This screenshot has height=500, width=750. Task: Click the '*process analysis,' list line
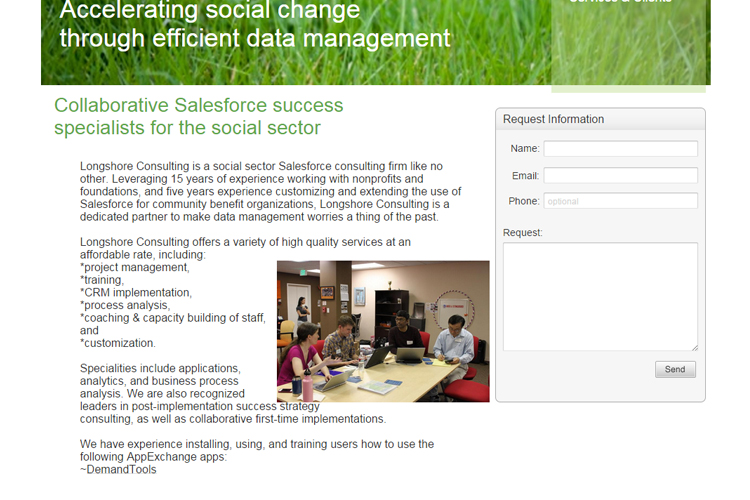click(x=125, y=305)
